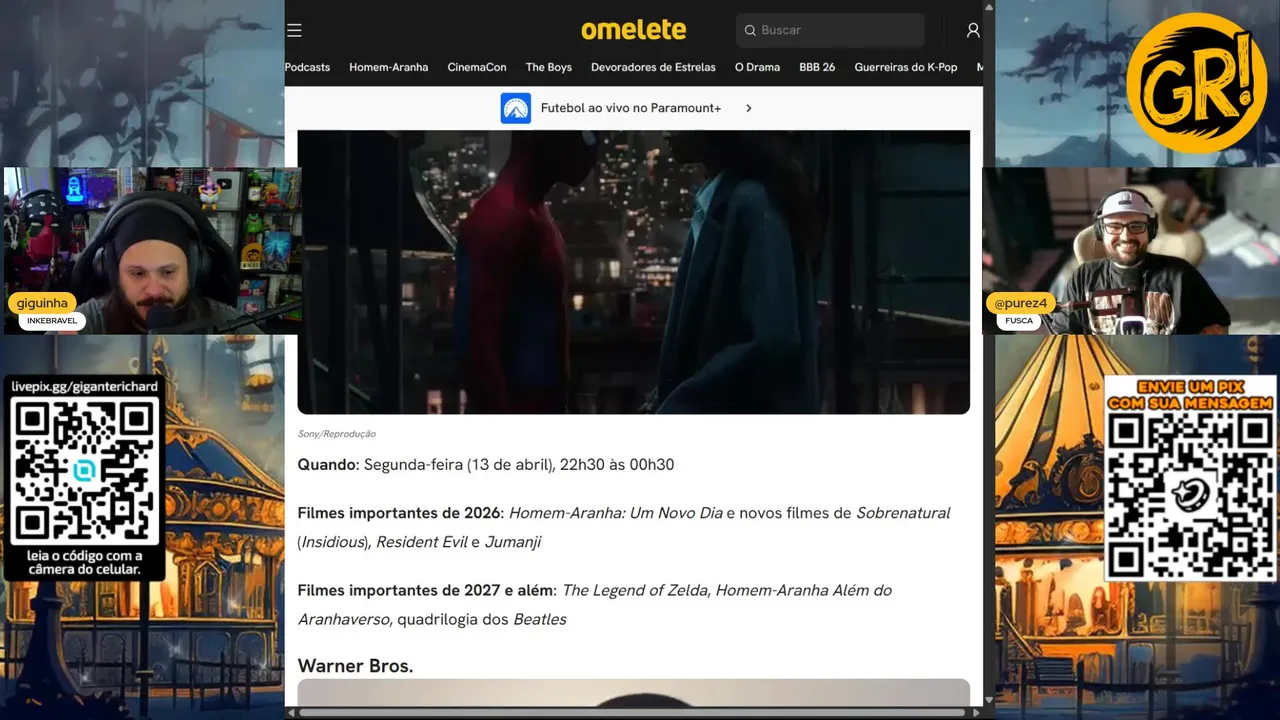
Task: Click leia o código com a câmera text
Action: [x=85, y=562]
